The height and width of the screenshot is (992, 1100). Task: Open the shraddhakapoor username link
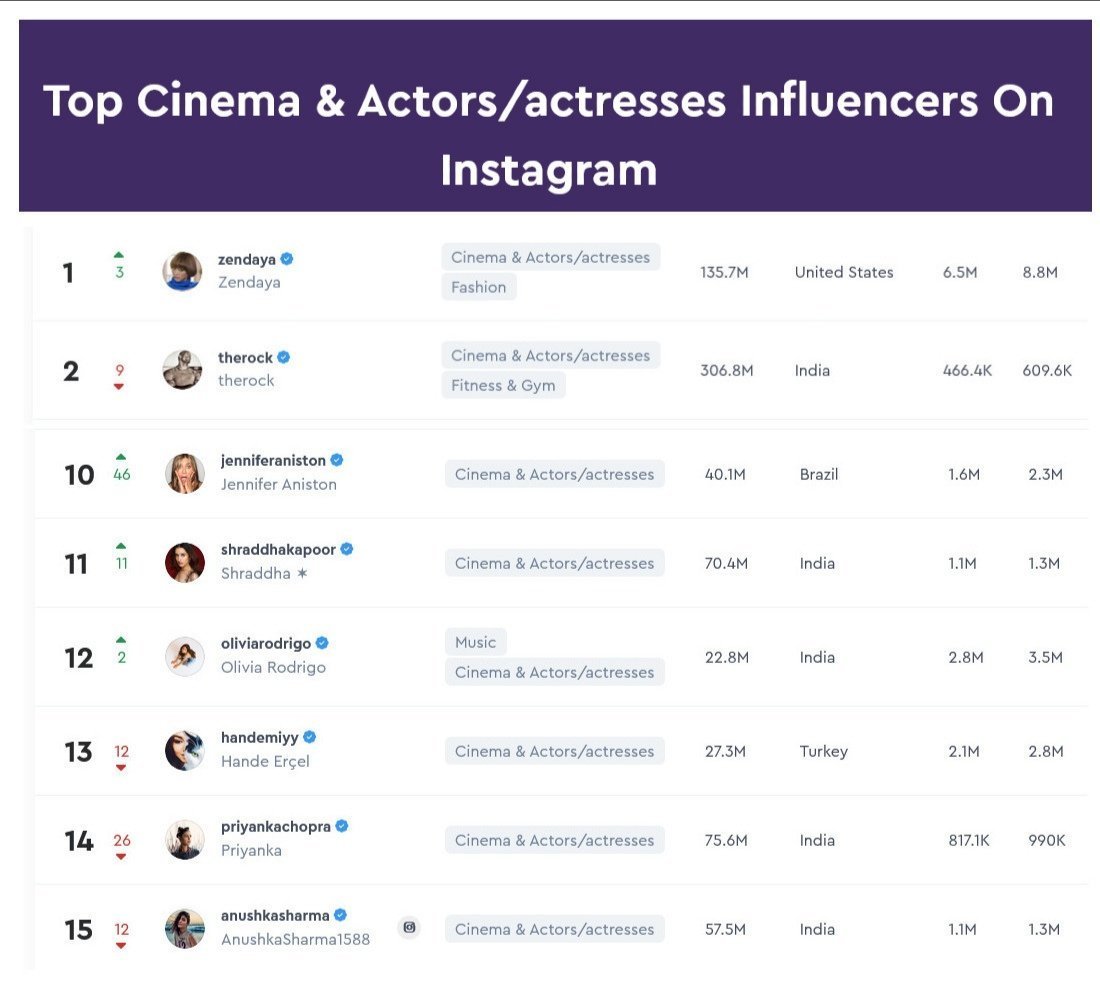[x=278, y=549]
